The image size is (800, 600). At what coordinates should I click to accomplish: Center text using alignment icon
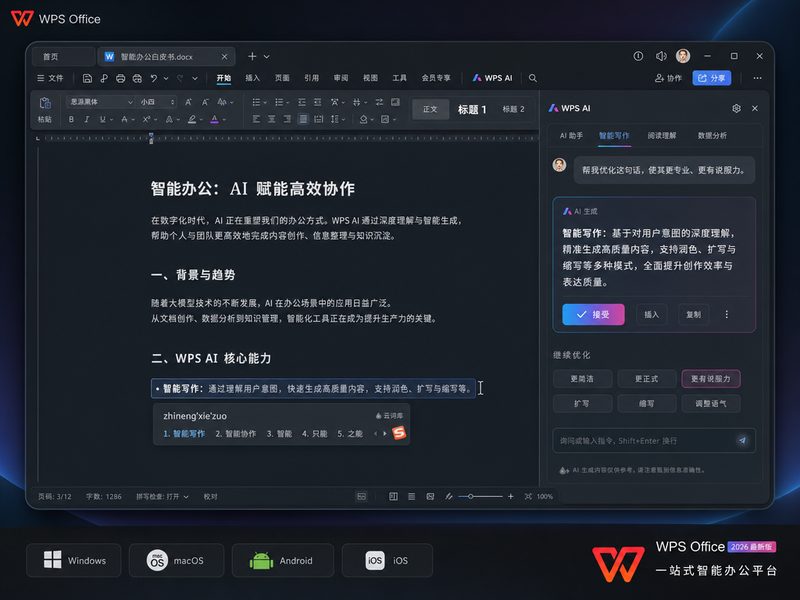[x=272, y=119]
